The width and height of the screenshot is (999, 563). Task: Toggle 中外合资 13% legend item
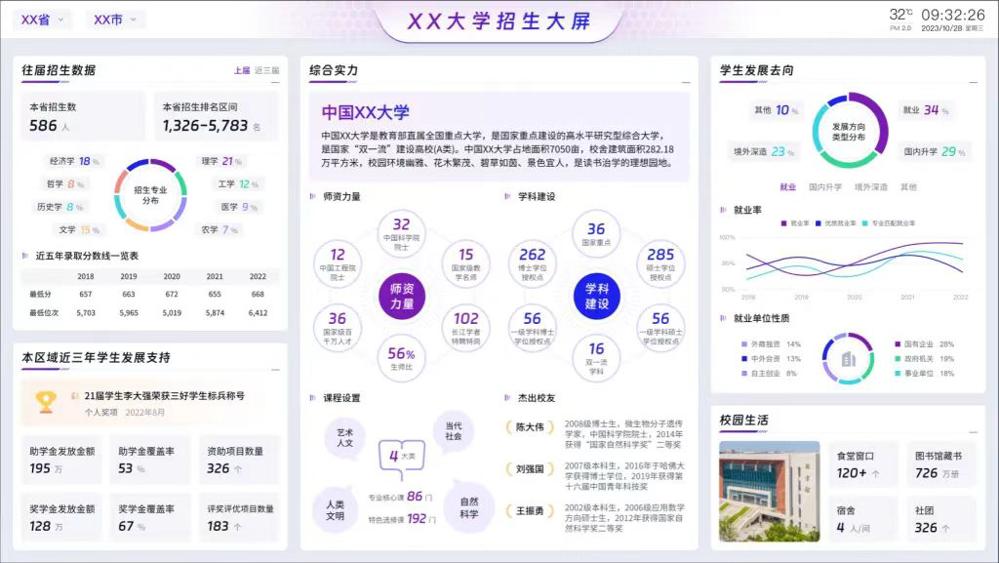click(x=771, y=359)
